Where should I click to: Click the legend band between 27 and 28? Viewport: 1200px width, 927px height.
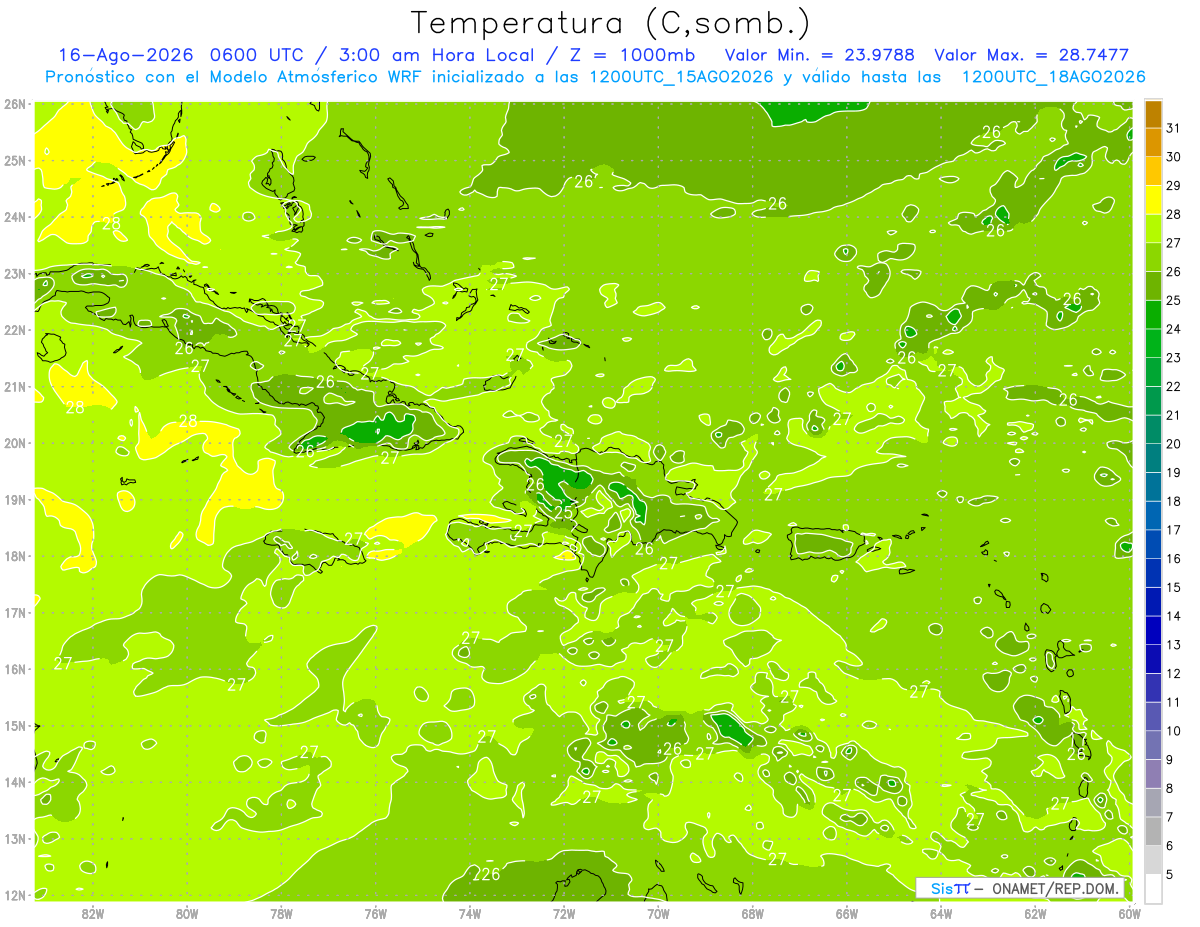[1153, 228]
